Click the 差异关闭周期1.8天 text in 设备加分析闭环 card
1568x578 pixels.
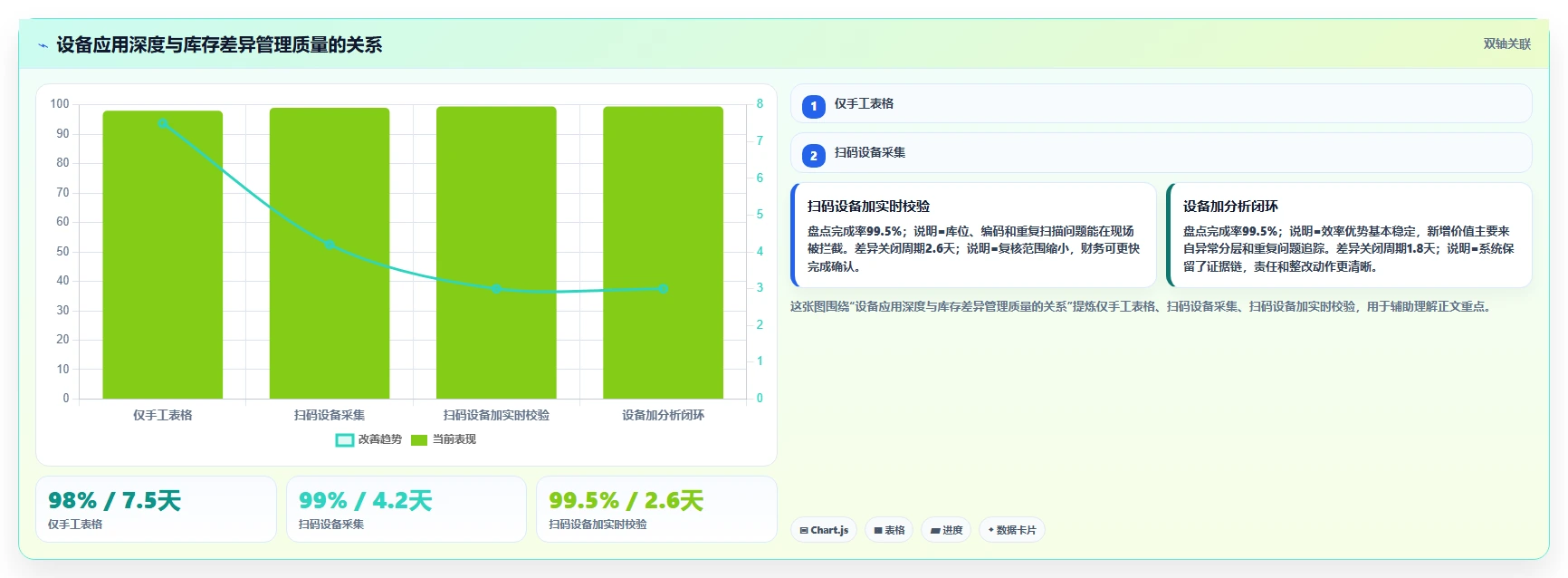coord(1385,248)
